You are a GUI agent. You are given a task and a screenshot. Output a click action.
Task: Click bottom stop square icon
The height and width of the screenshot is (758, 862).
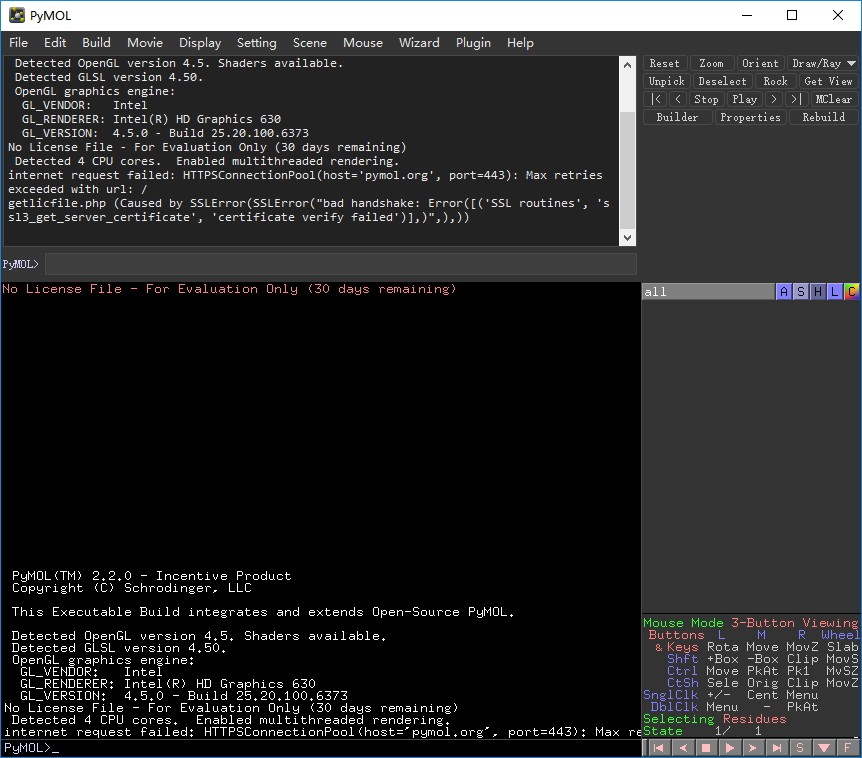coord(706,748)
